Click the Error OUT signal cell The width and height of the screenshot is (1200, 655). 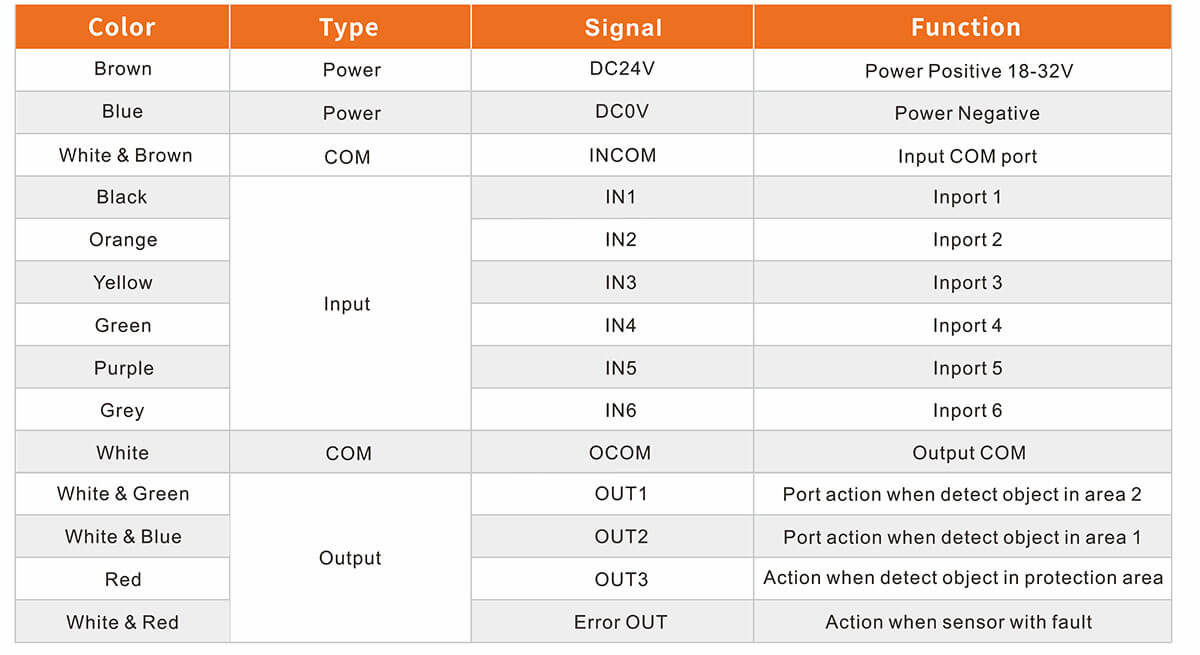(x=620, y=622)
